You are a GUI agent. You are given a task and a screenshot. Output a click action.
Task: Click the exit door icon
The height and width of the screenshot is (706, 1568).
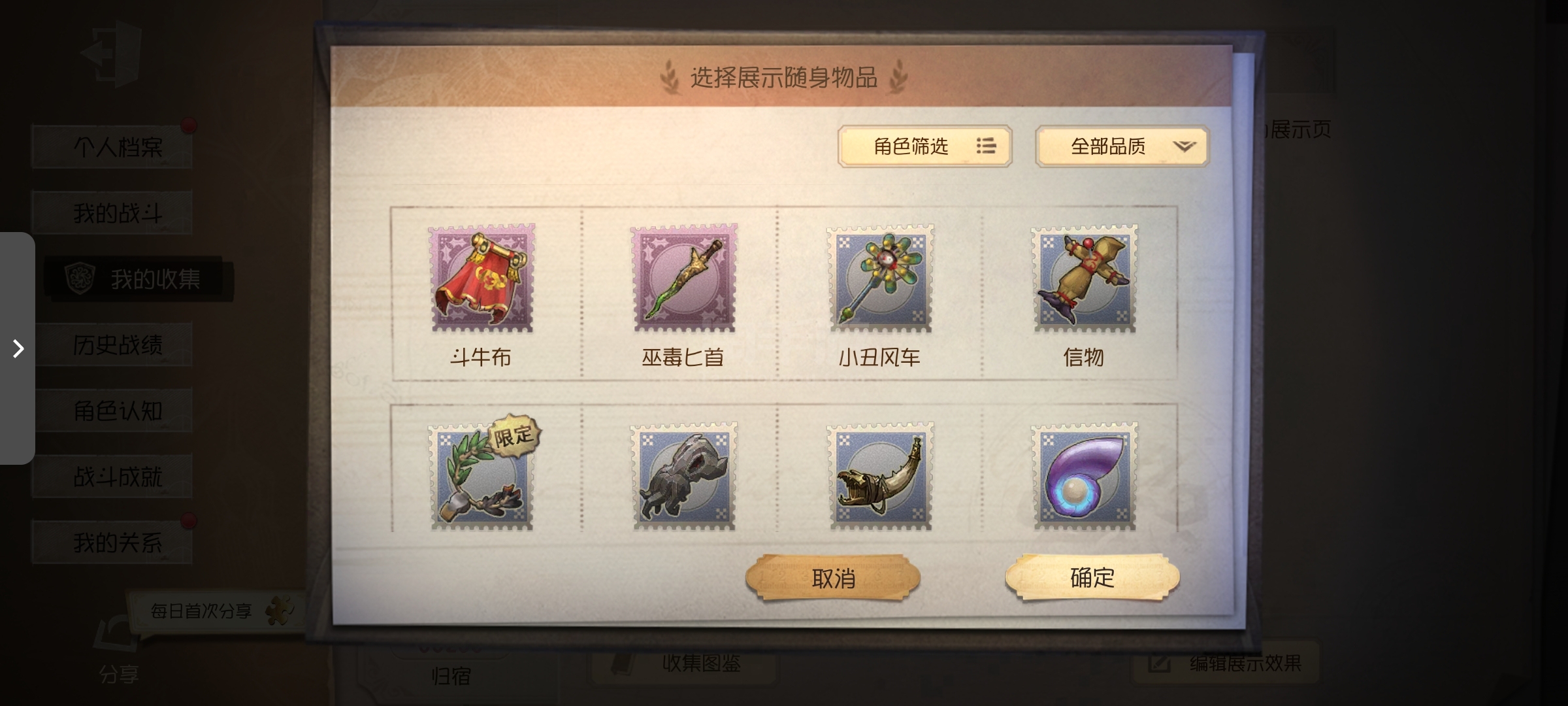pyautogui.click(x=111, y=54)
